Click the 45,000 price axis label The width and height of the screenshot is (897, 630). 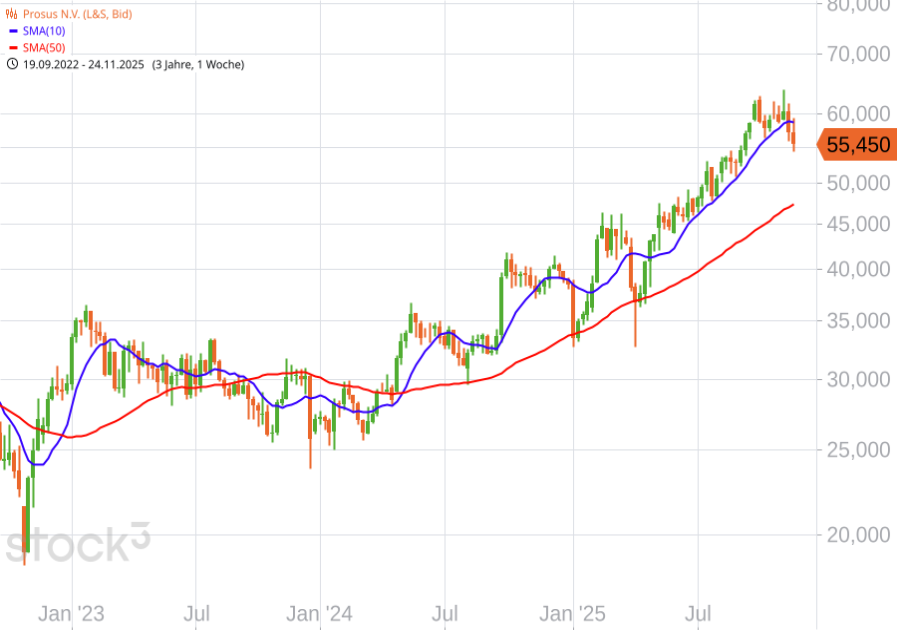coord(858,224)
